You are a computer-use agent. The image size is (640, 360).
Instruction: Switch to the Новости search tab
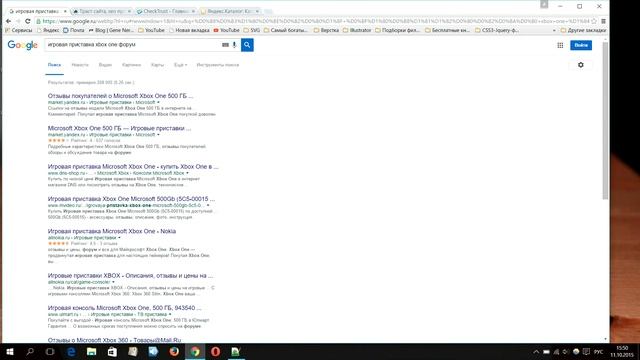coord(80,65)
